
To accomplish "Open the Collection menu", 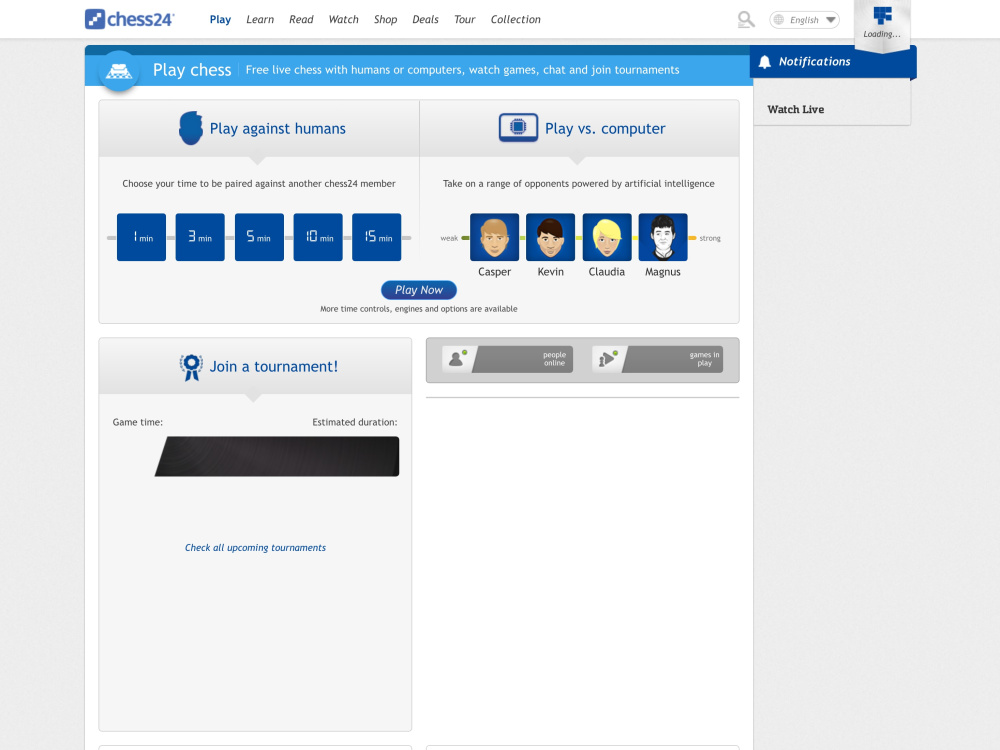I will pos(515,20).
